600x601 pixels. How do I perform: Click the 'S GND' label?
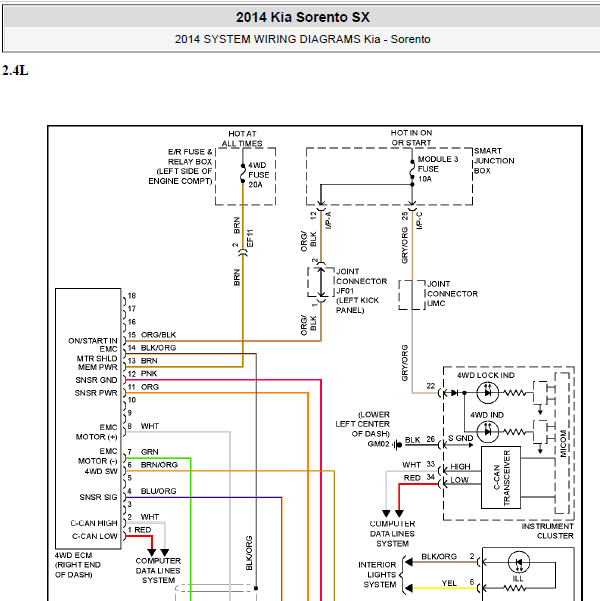coord(460,438)
